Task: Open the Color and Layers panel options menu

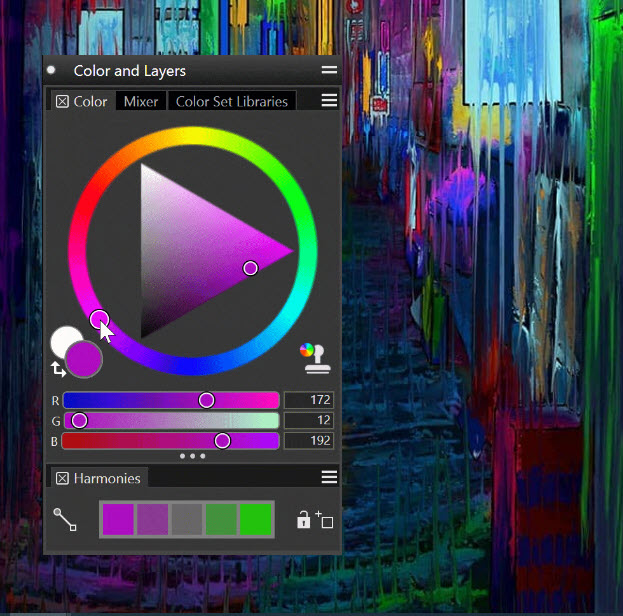Action: [x=329, y=70]
